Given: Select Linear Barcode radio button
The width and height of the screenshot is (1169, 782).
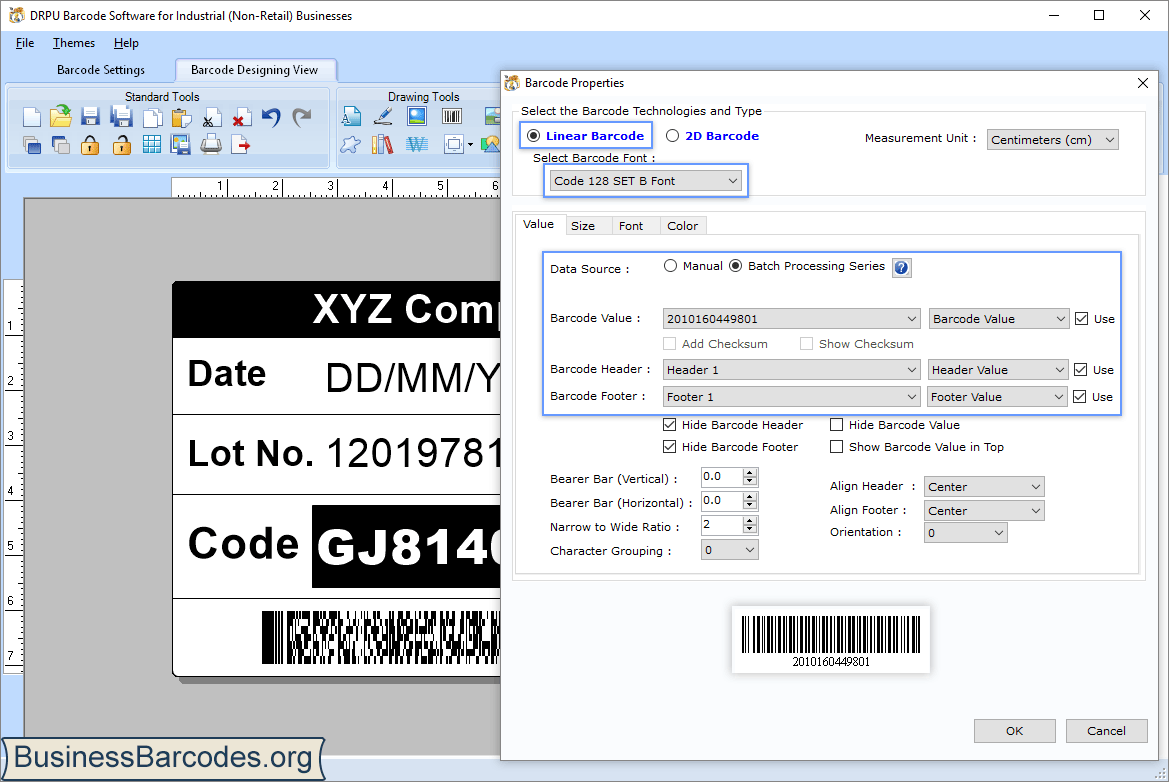Looking at the screenshot, I should click(533, 136).
